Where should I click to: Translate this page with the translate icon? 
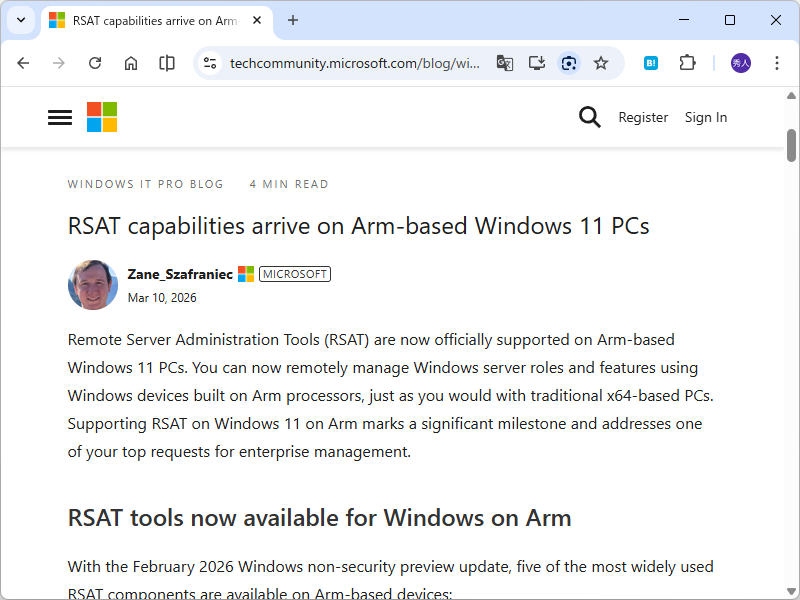[505, 63]
